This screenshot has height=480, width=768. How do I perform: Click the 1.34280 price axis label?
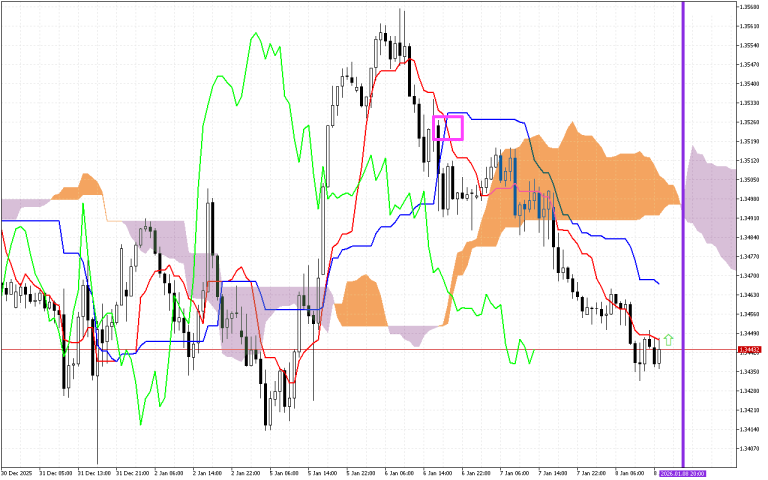pyautogui.click(x=749, y=391)
